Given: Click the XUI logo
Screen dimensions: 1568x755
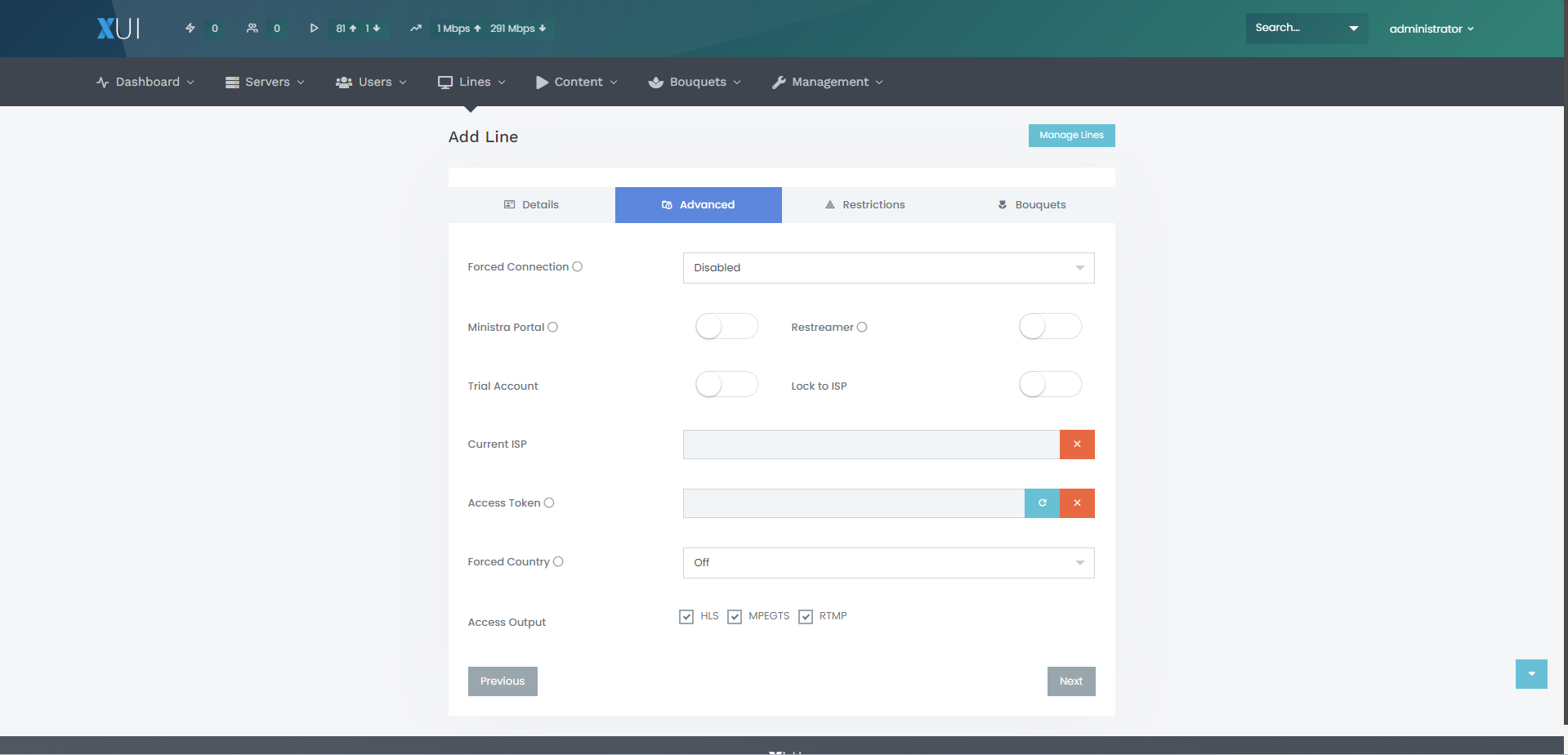Looking at the screenshot, I should point(118,29).
